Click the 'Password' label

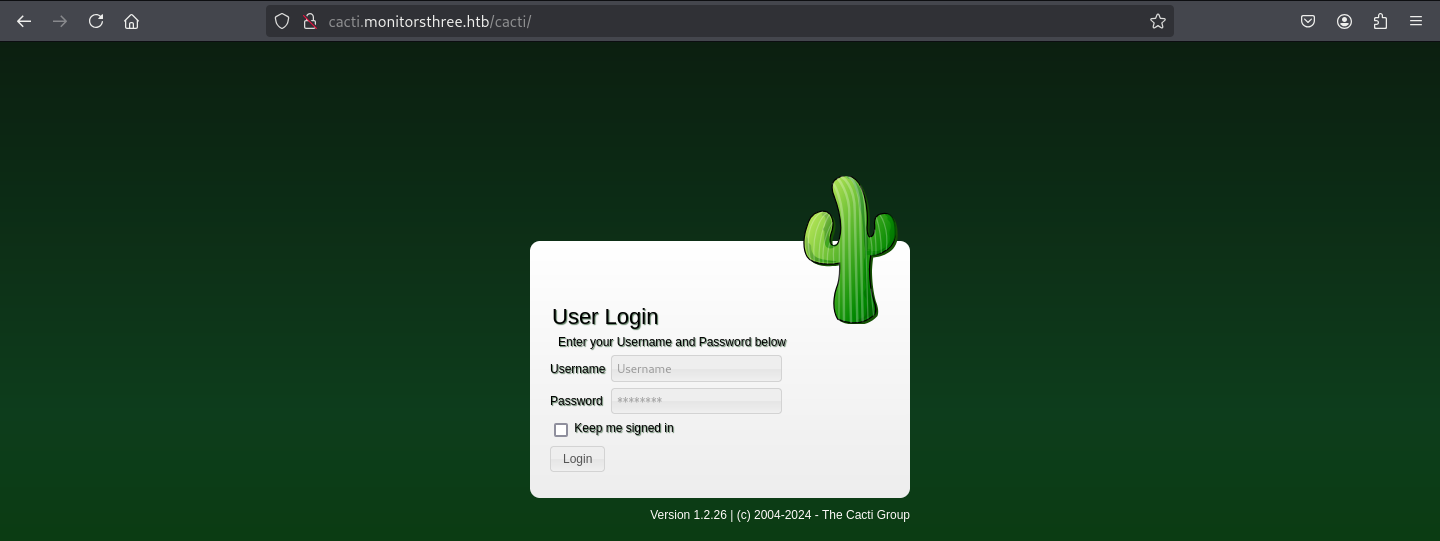576,401
